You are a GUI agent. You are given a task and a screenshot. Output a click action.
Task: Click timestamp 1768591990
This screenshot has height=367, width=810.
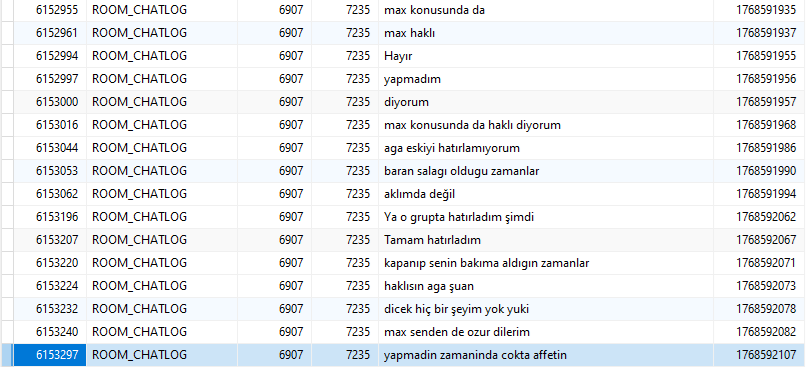[759, 171]
